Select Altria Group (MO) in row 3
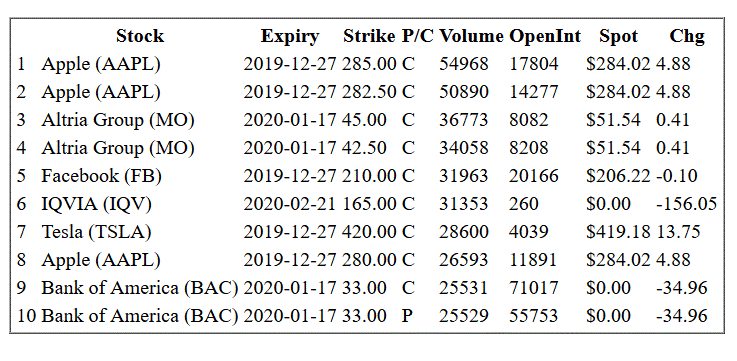This screenshot has width=737, height=361. click(x=118, y=120)
